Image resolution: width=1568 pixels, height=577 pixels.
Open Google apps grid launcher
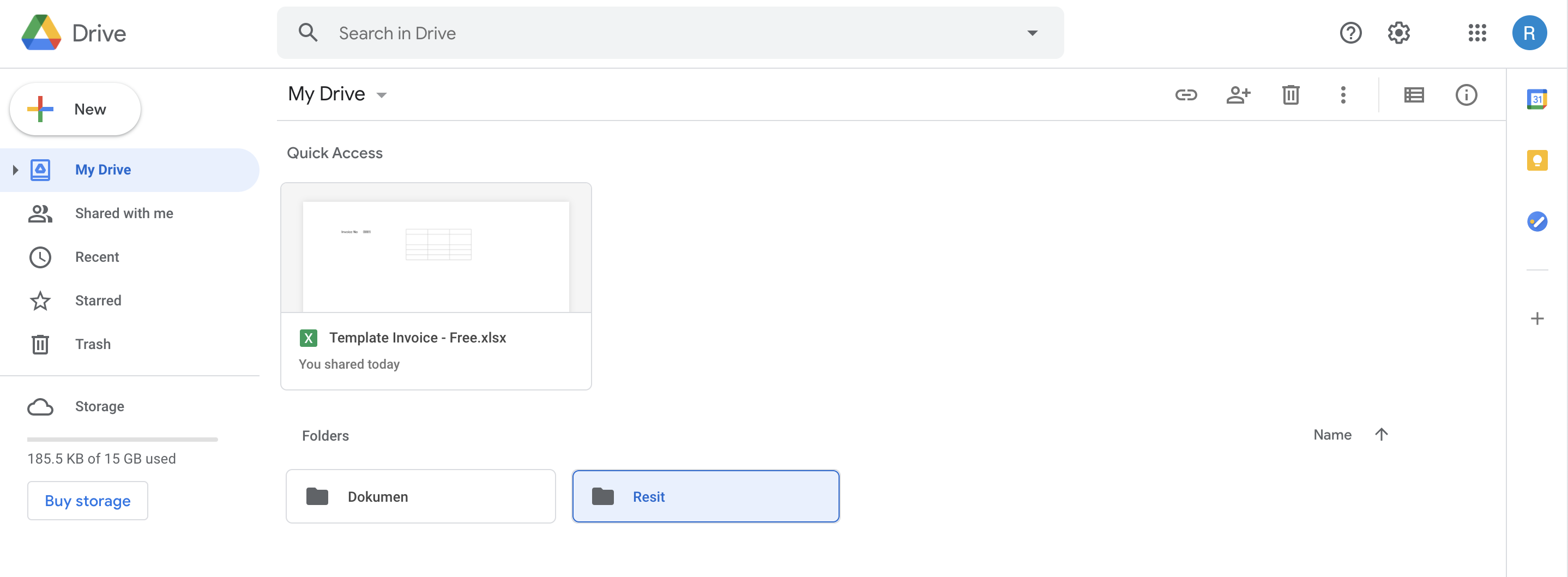tap(1477, 33)
